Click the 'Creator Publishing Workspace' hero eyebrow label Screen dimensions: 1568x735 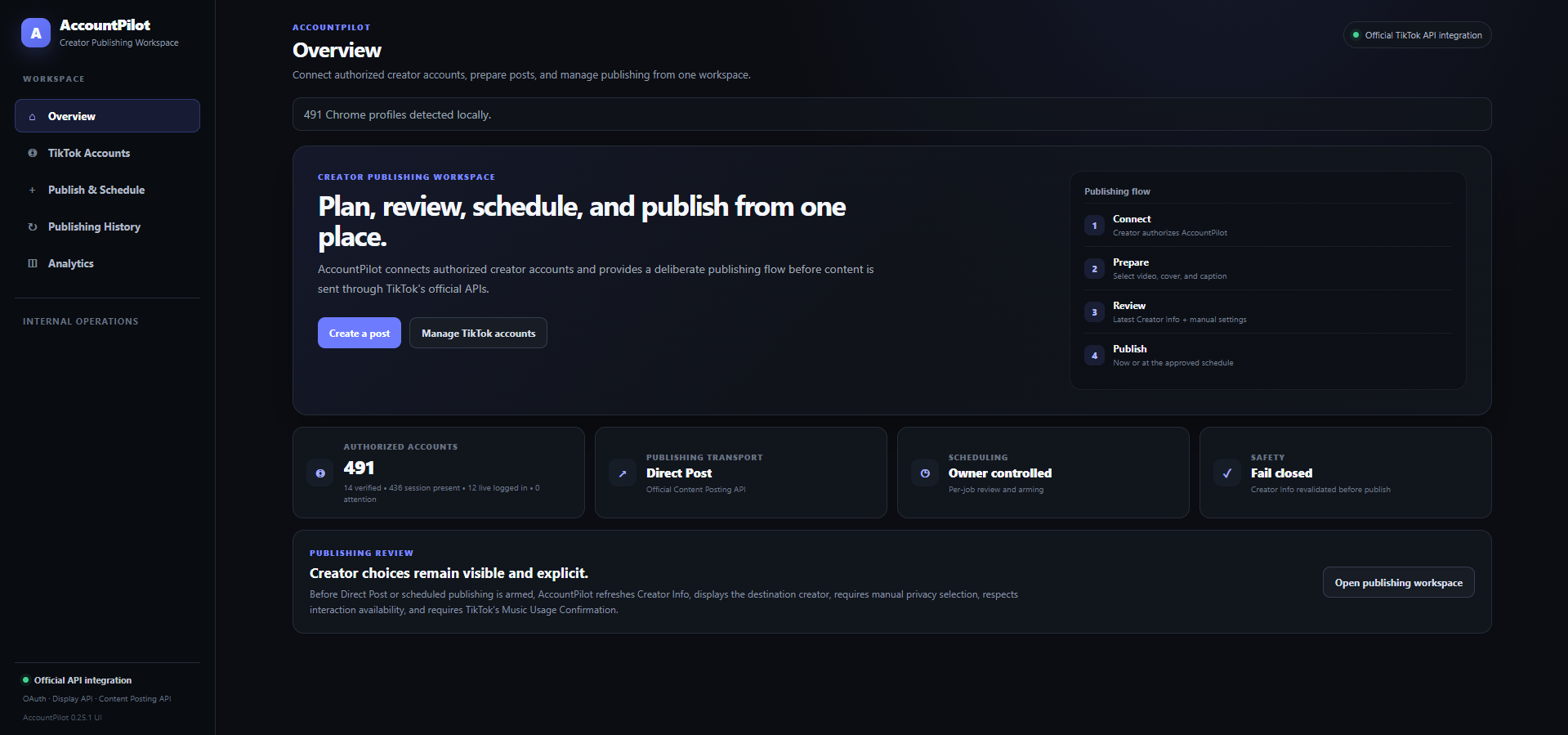click(x=406, y=177)
